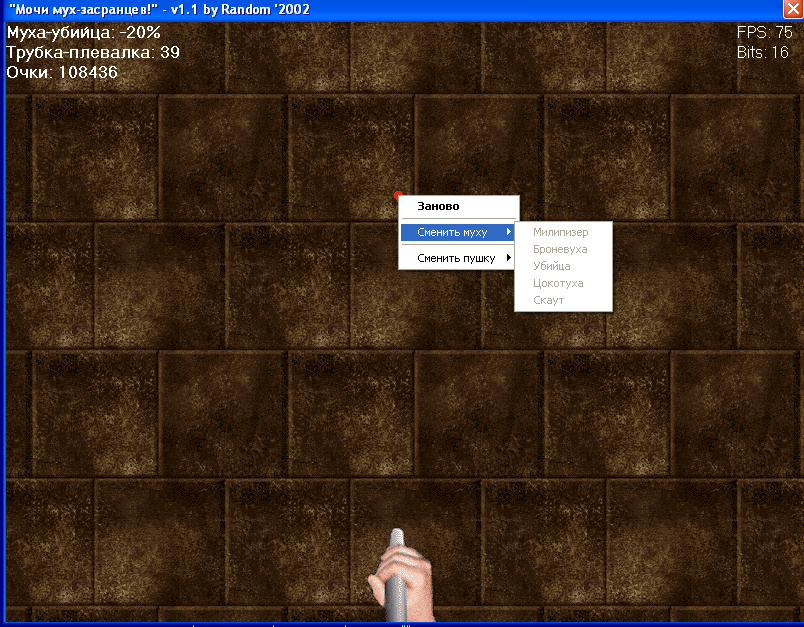Select Заново in the context menu

(458, 206)
